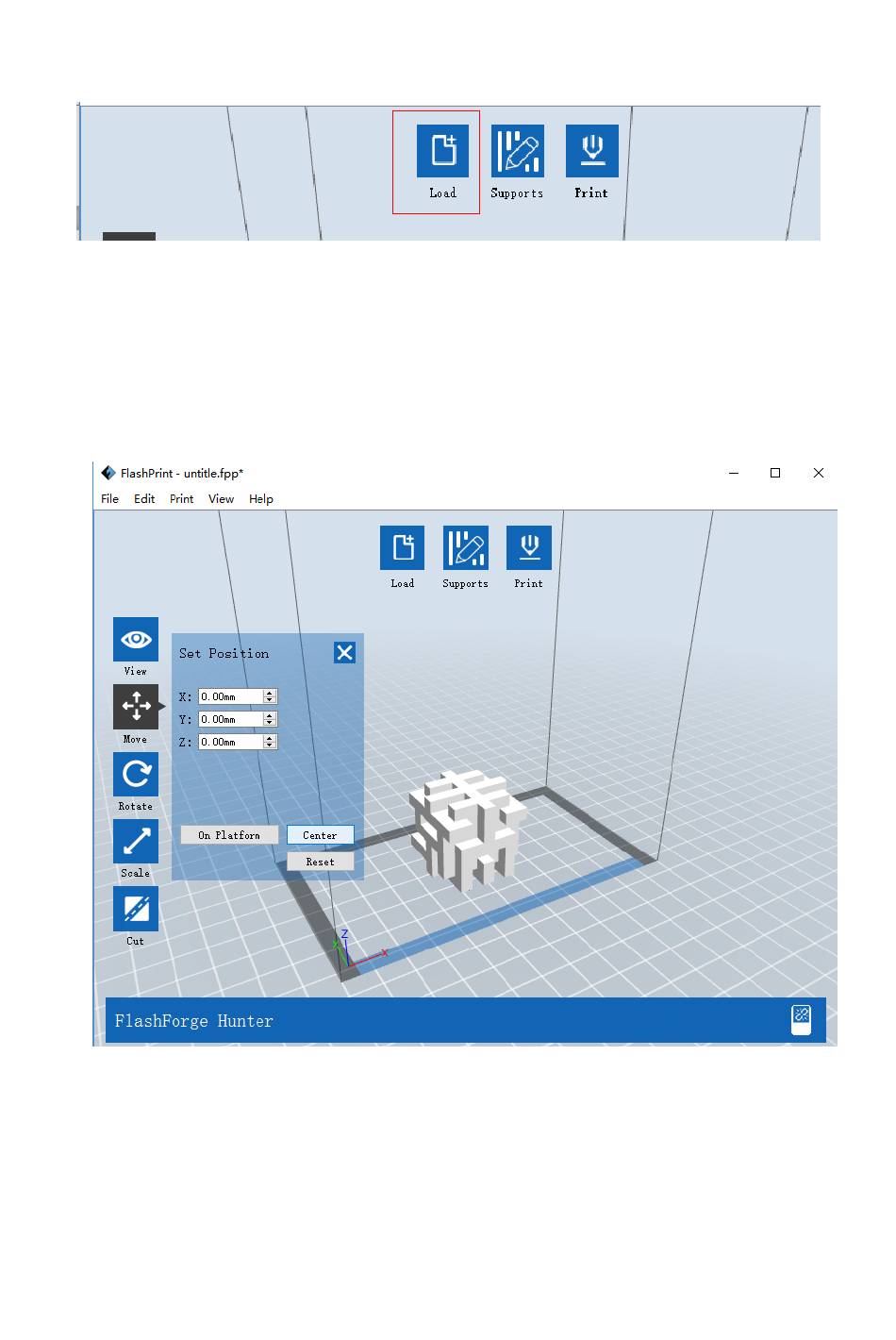Open the Edit menu
The image size is (896, 1340).
click(x=144, y=499)
